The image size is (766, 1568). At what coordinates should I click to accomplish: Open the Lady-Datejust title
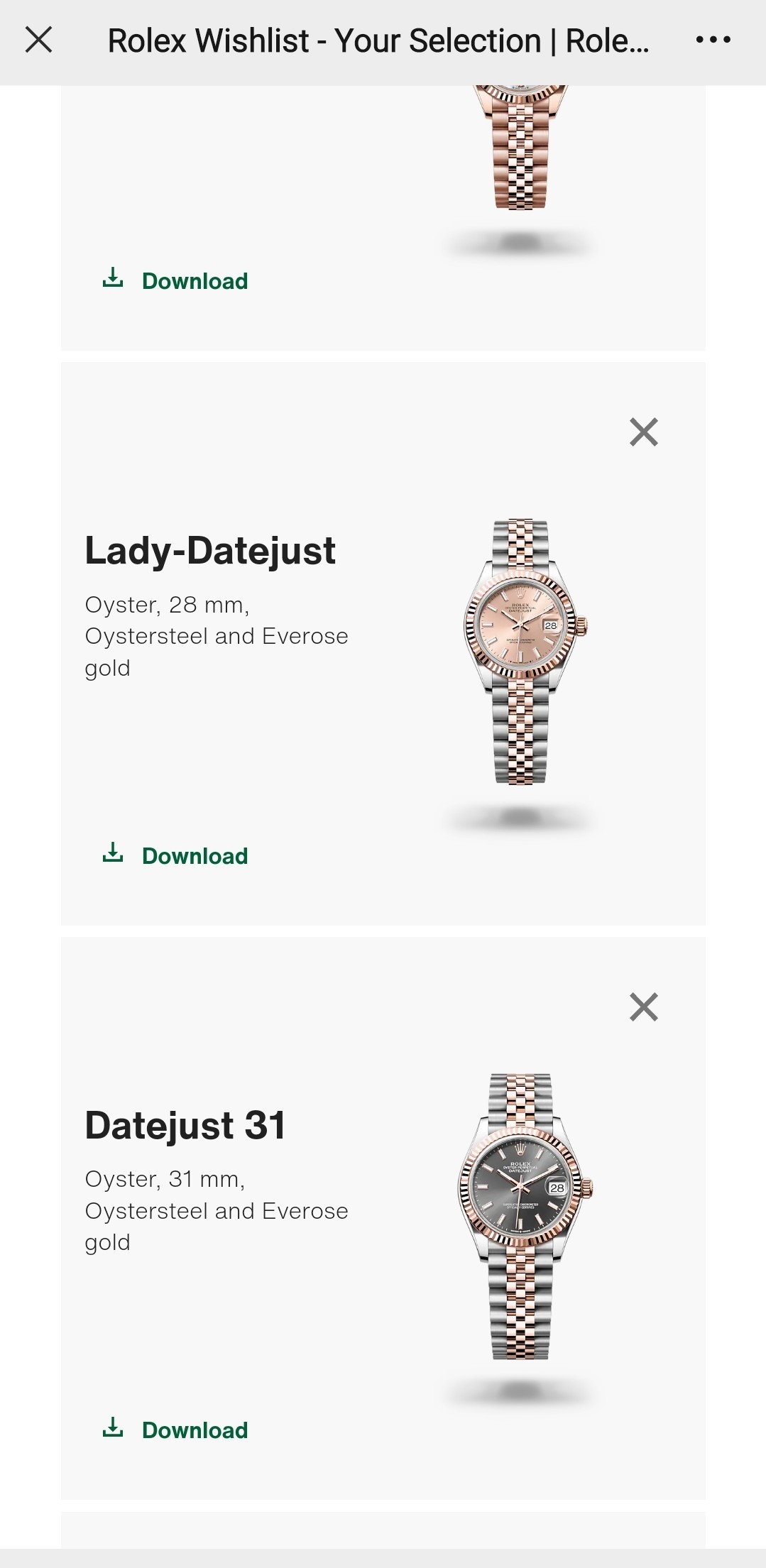coord(210,551)
